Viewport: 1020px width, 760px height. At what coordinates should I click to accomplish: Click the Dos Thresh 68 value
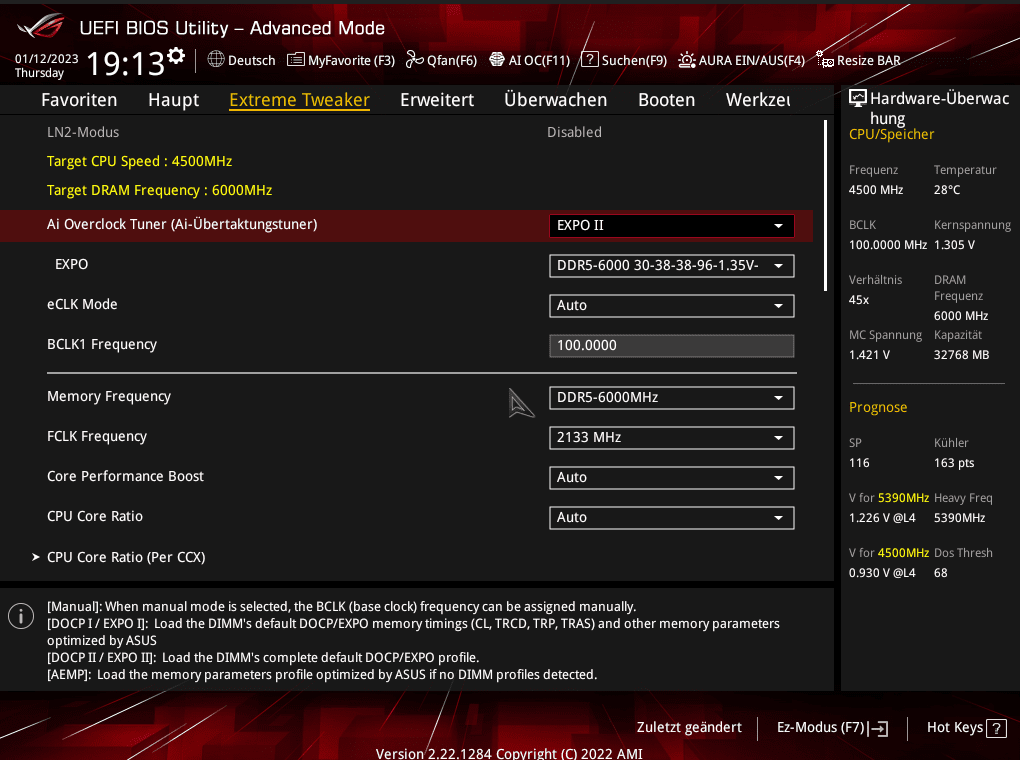[x=941, y=573]
